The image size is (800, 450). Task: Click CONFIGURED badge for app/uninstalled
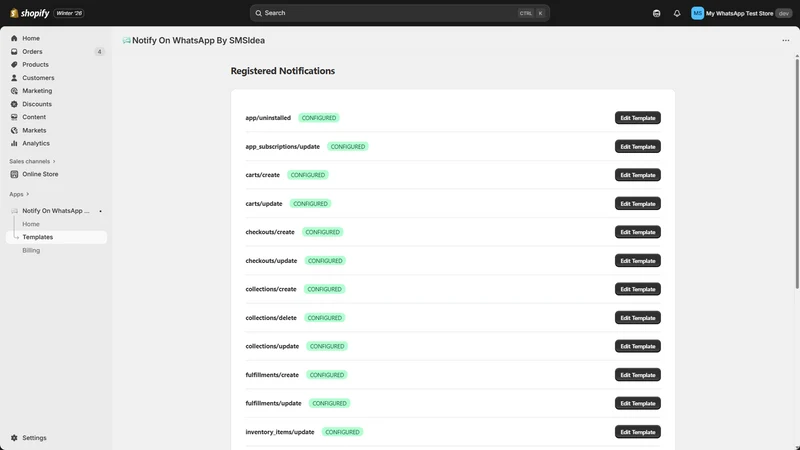tap(319, 118)
